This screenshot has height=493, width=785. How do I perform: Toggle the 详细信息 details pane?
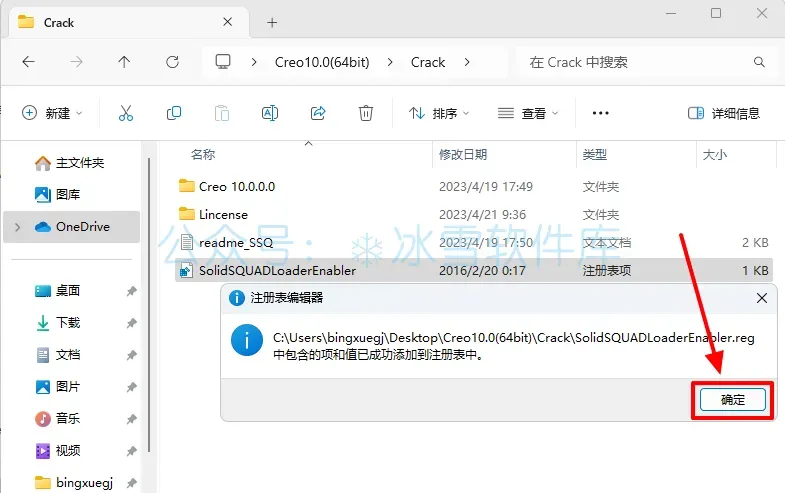coord(723,113)
